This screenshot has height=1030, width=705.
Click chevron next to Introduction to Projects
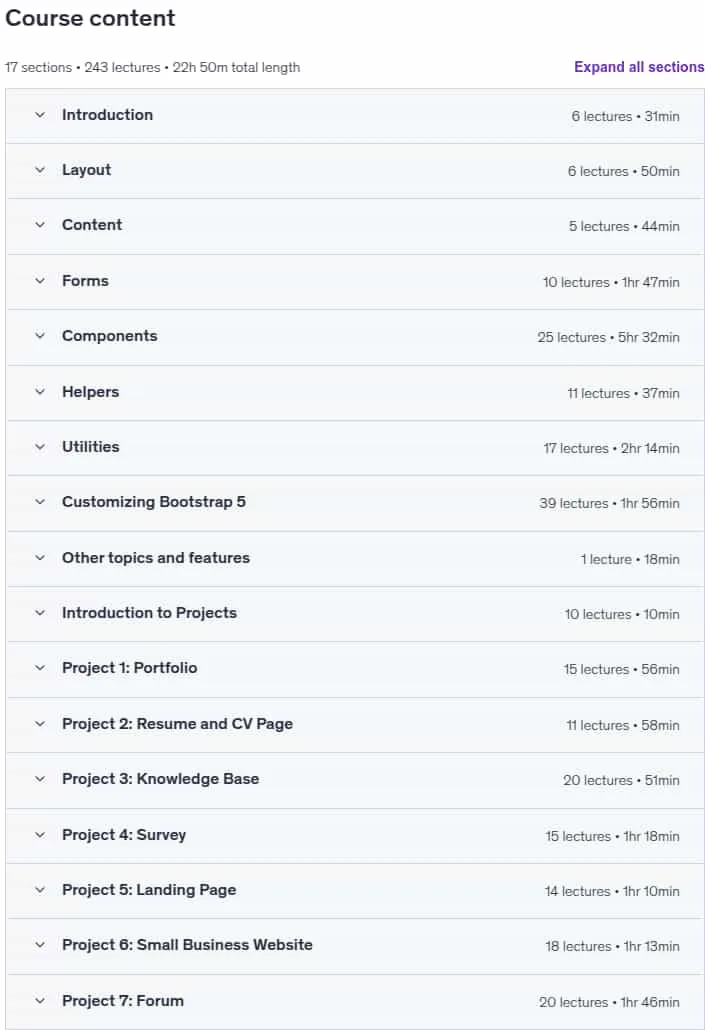coord(40,614)
